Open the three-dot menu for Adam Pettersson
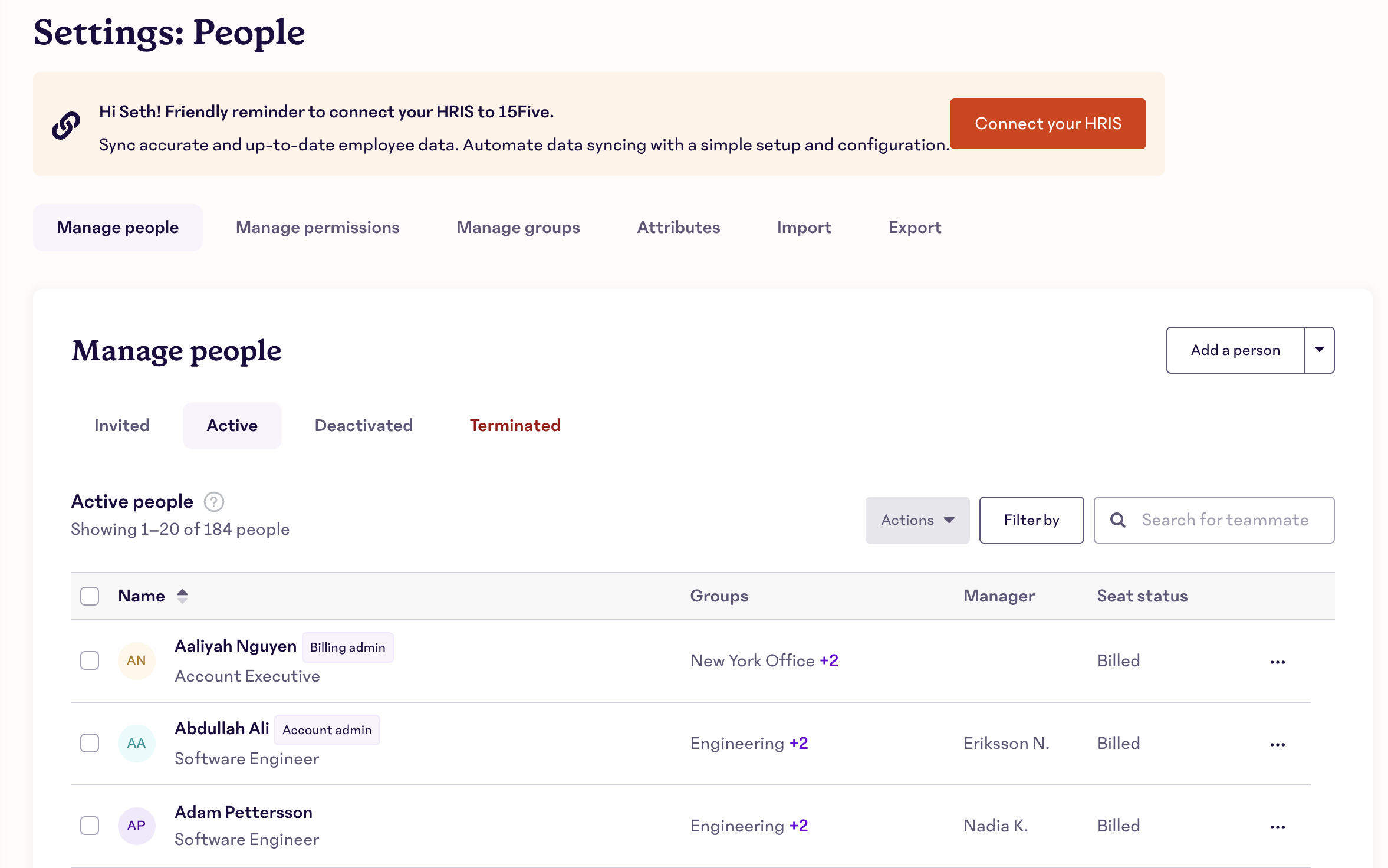The image size is (1388, 868). (1277, 827)
